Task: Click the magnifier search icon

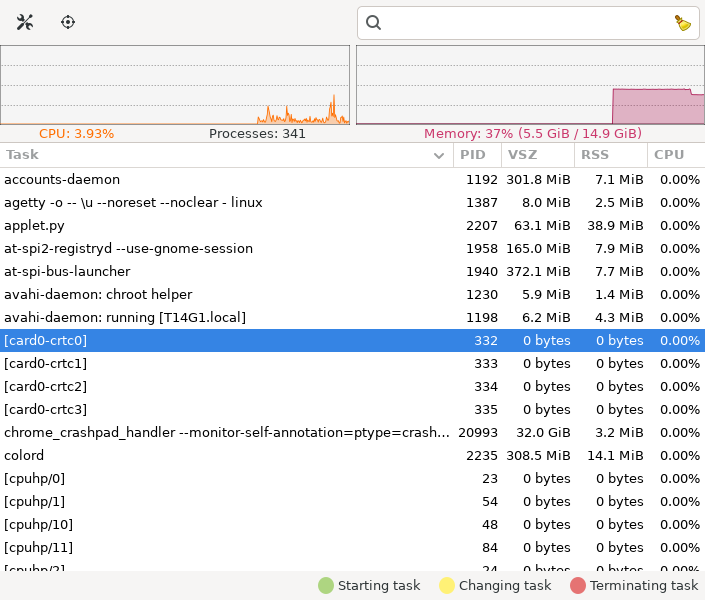Action: [373, 22]
